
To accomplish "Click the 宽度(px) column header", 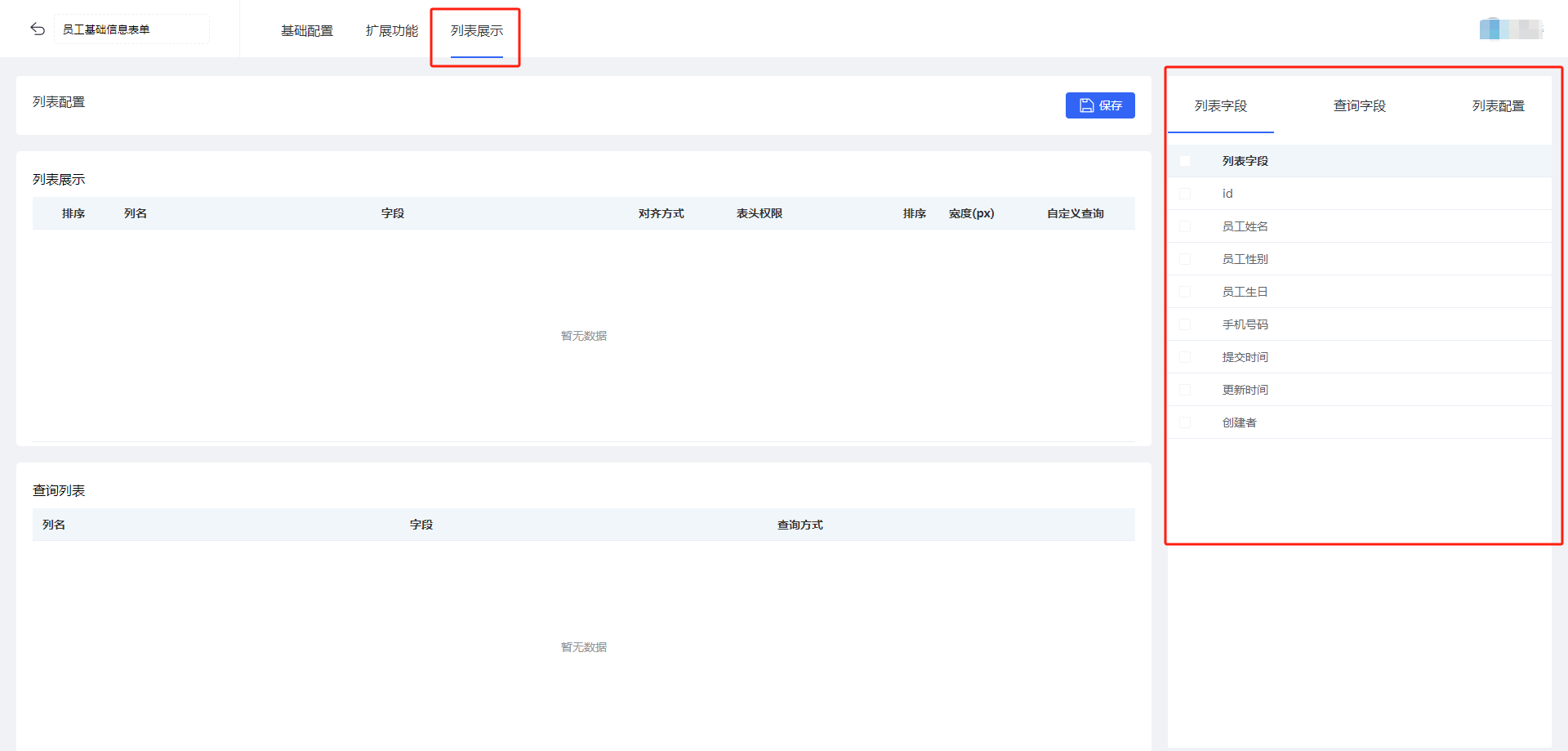I will coord(971,213).
